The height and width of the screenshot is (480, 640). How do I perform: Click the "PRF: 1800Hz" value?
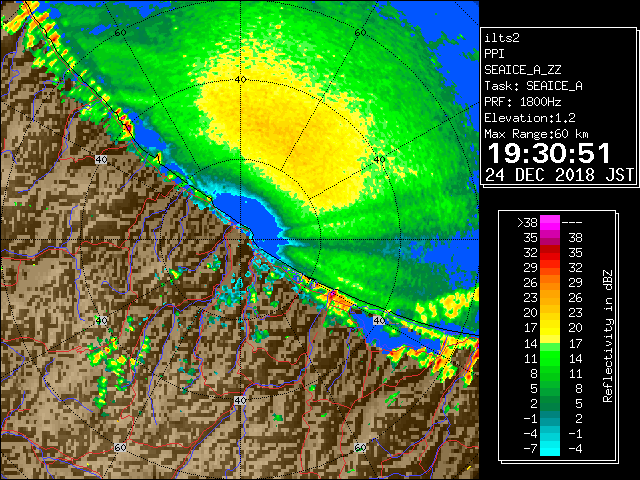[523, 102]
